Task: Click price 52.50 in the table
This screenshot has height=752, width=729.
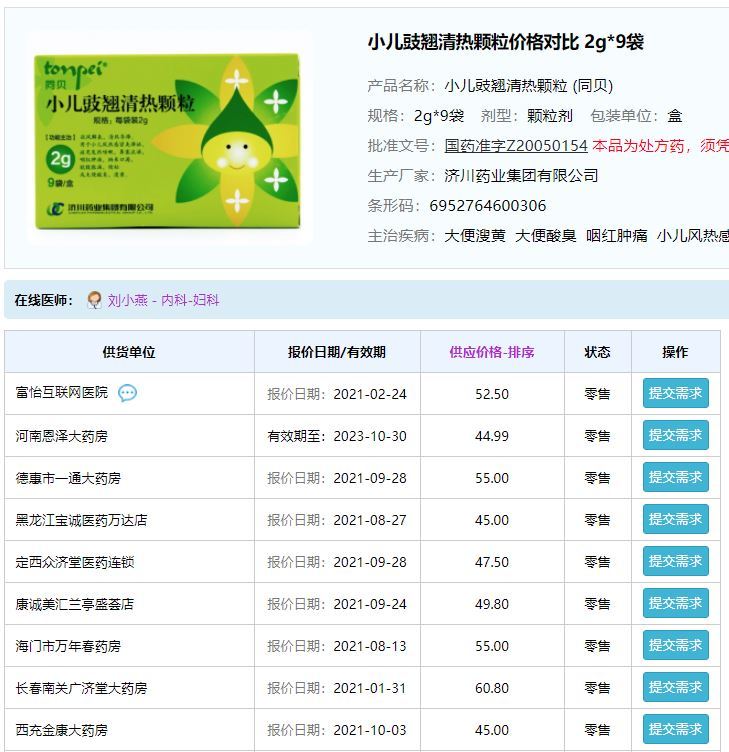Action: (x=492, y=394)
